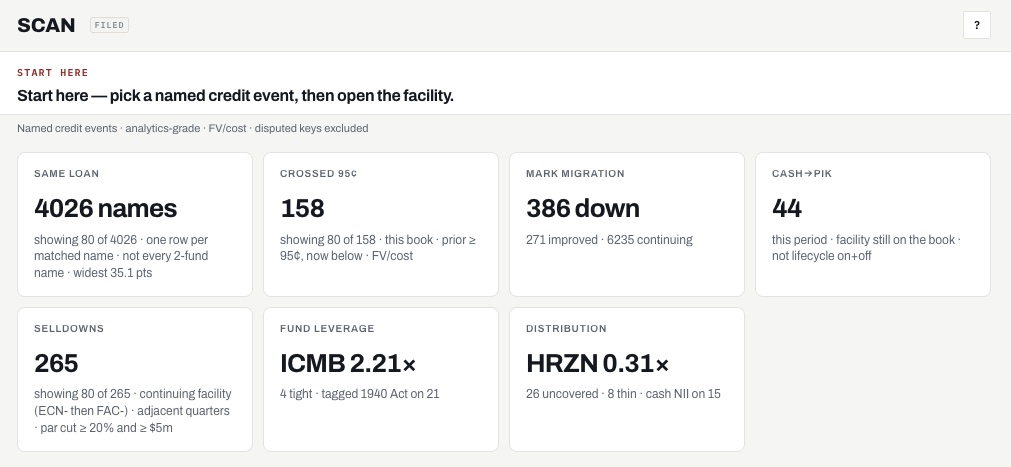Click the FILED status badge
The height and width of the screenshot is (467, 1011).
pyautogui.click(x=110, y=25)
